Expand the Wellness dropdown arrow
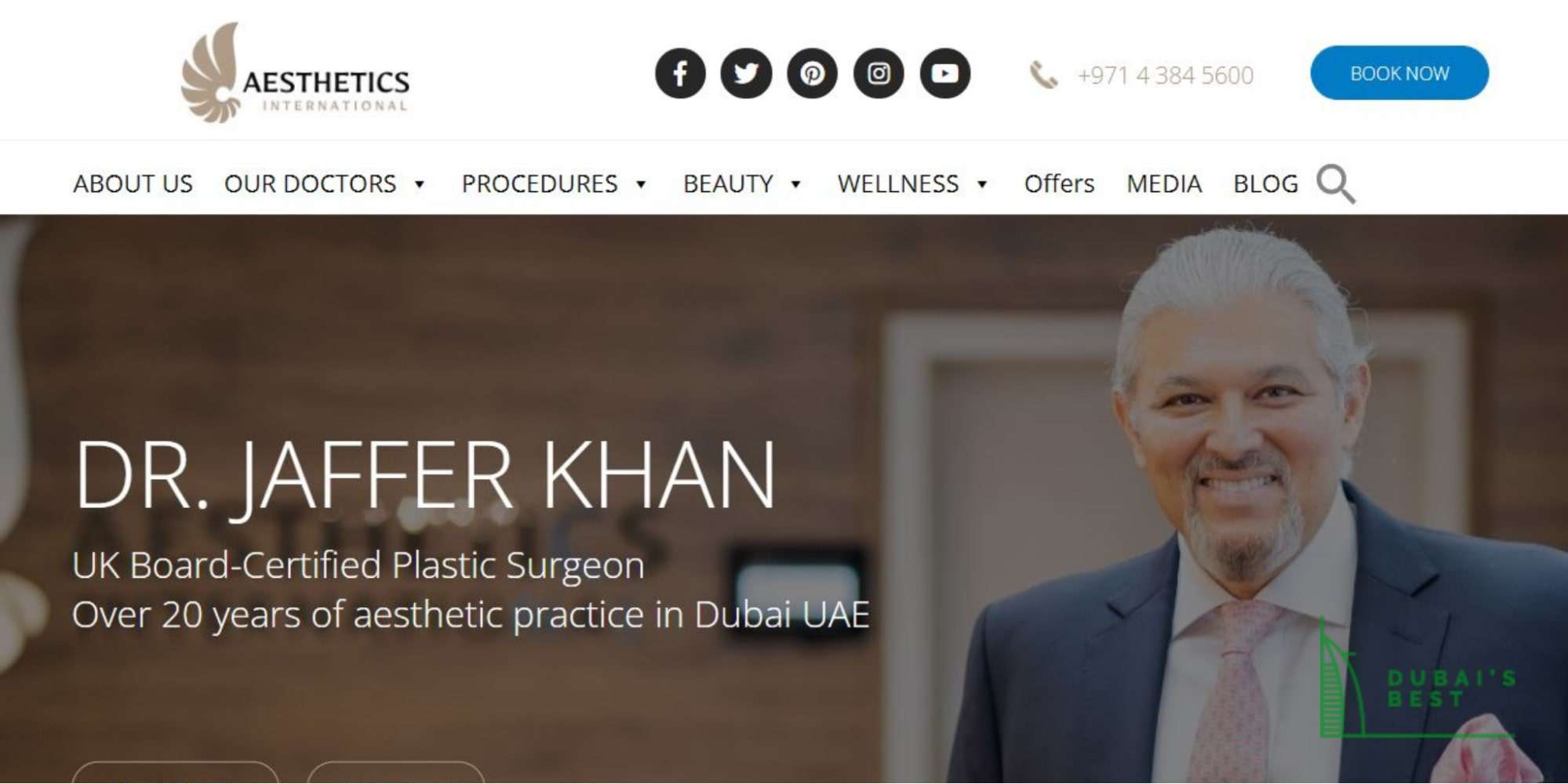This screenshot has height=784, width=1568. (x=981, y=184)
